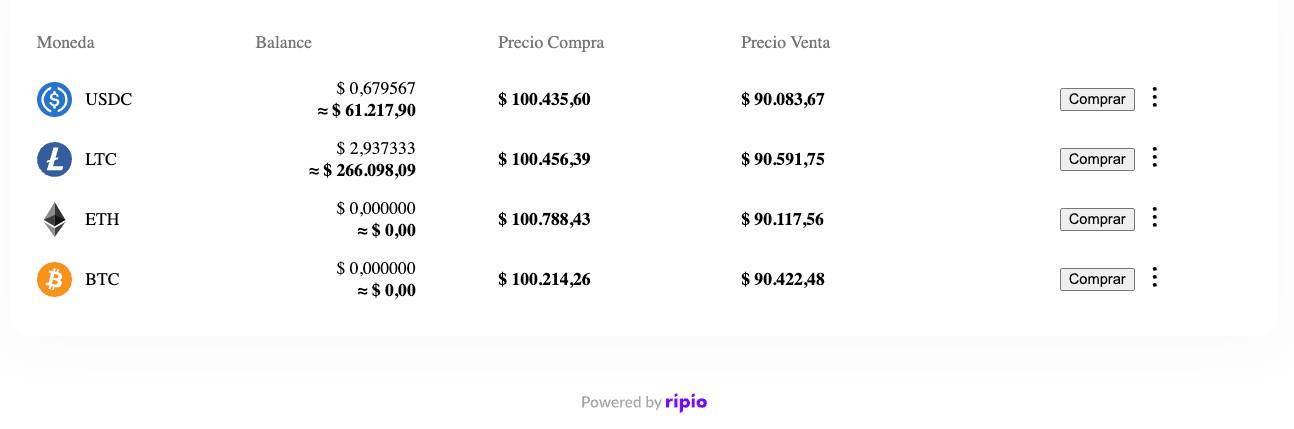Select the BTC sale price $ 90.422,48

[783, 279]
